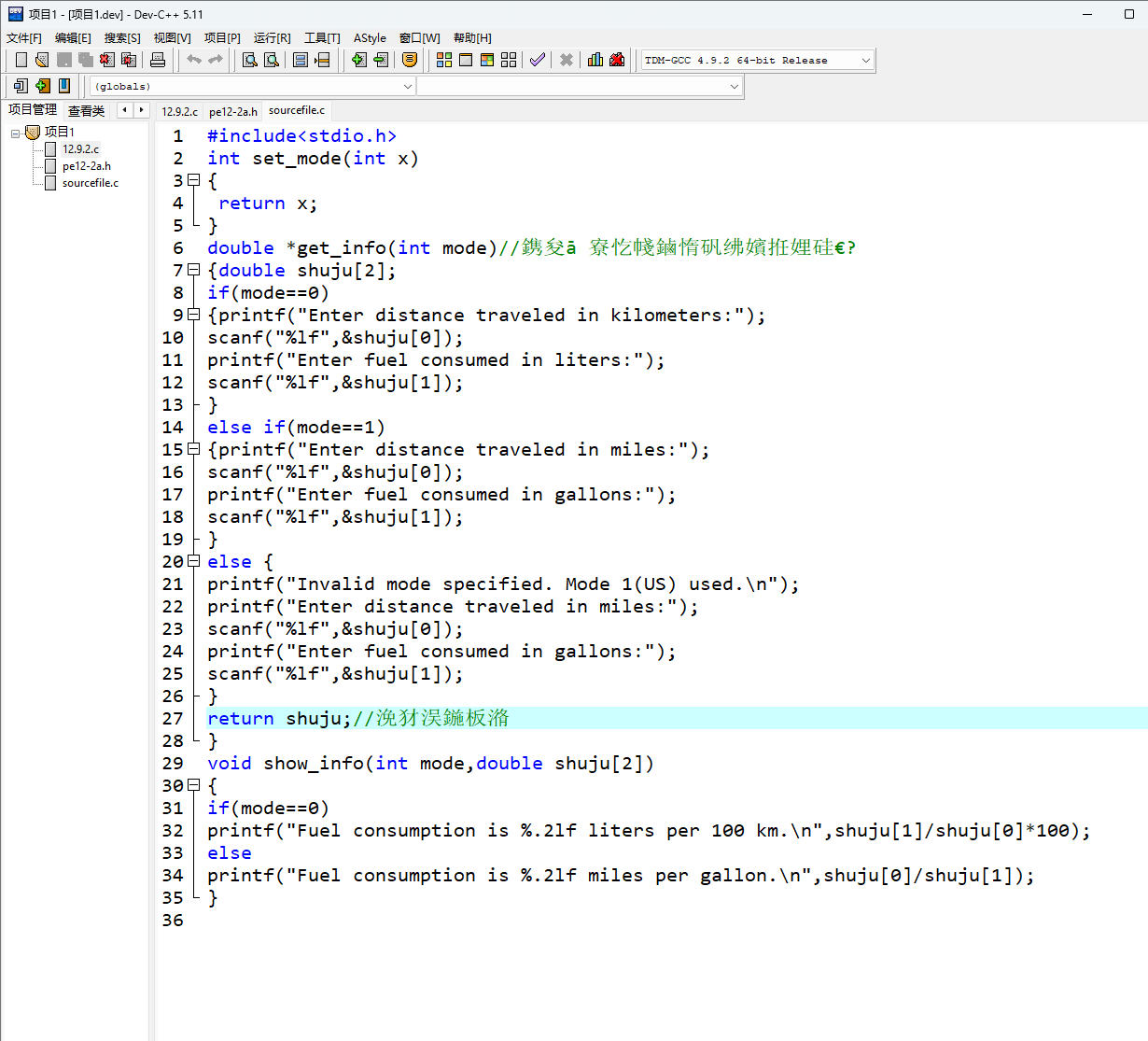The width and height of the screenshot is (1148, 1041).
Task: Click the Insert snippet icon in second toolbar
Action: (21, 86)
